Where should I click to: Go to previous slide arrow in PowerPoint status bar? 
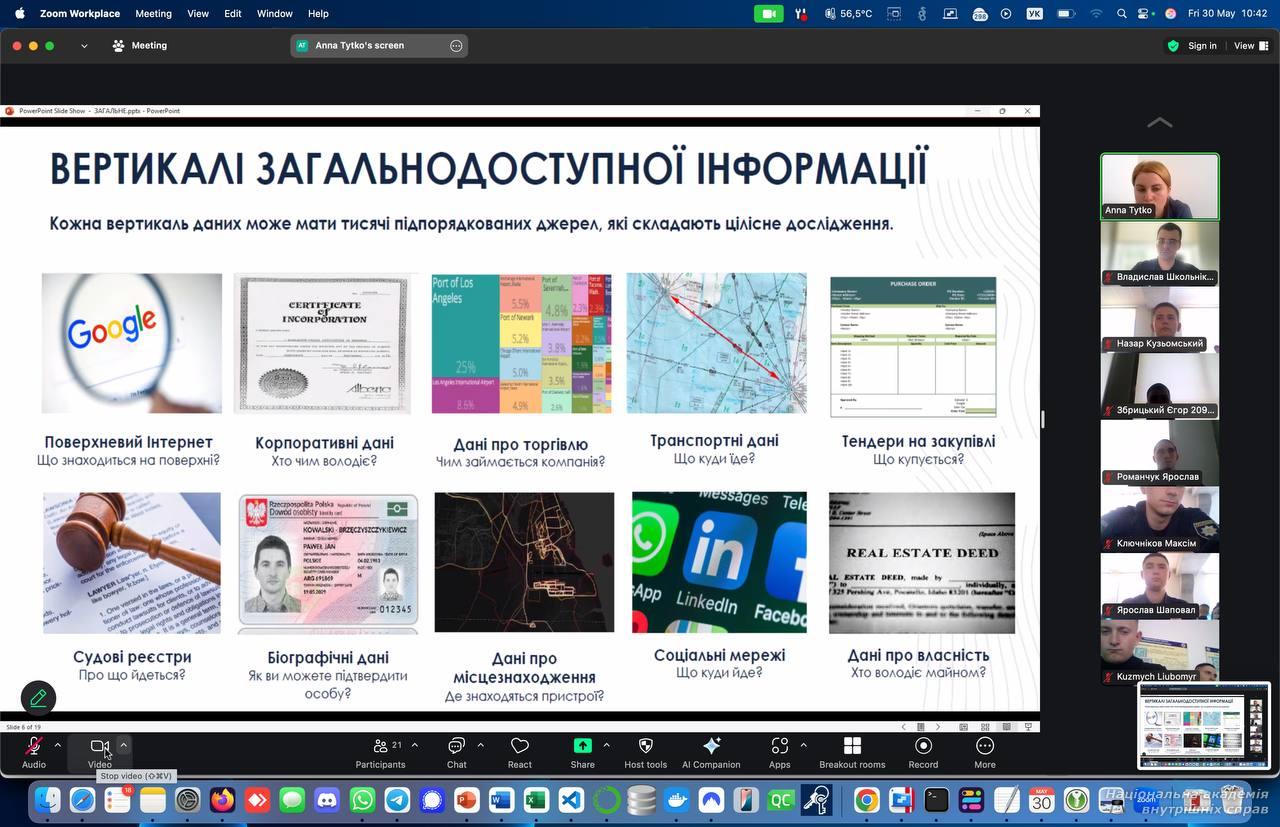tap(904, 727)
